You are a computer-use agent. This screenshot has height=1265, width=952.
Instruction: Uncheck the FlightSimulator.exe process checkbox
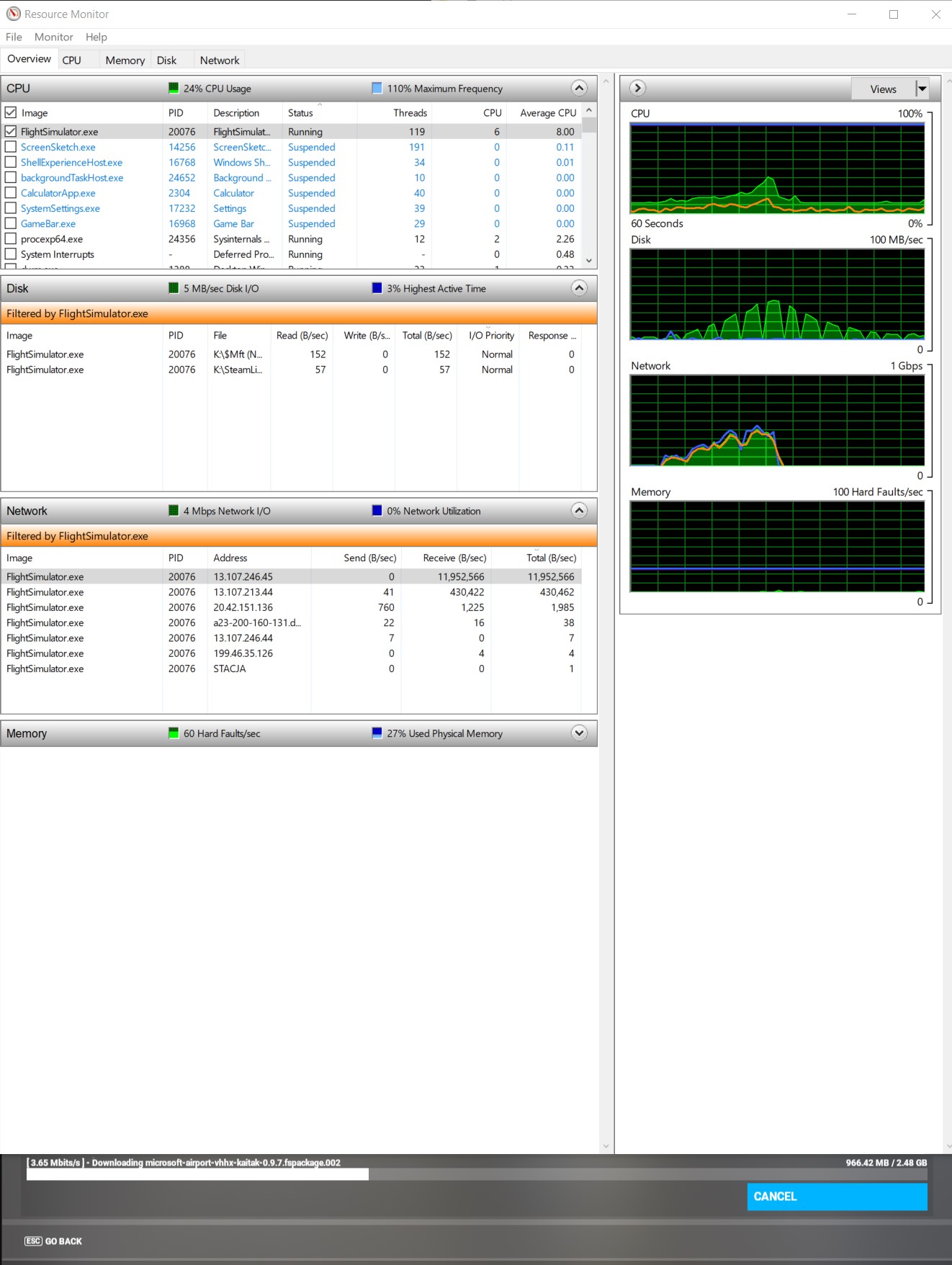coord(11,132)
